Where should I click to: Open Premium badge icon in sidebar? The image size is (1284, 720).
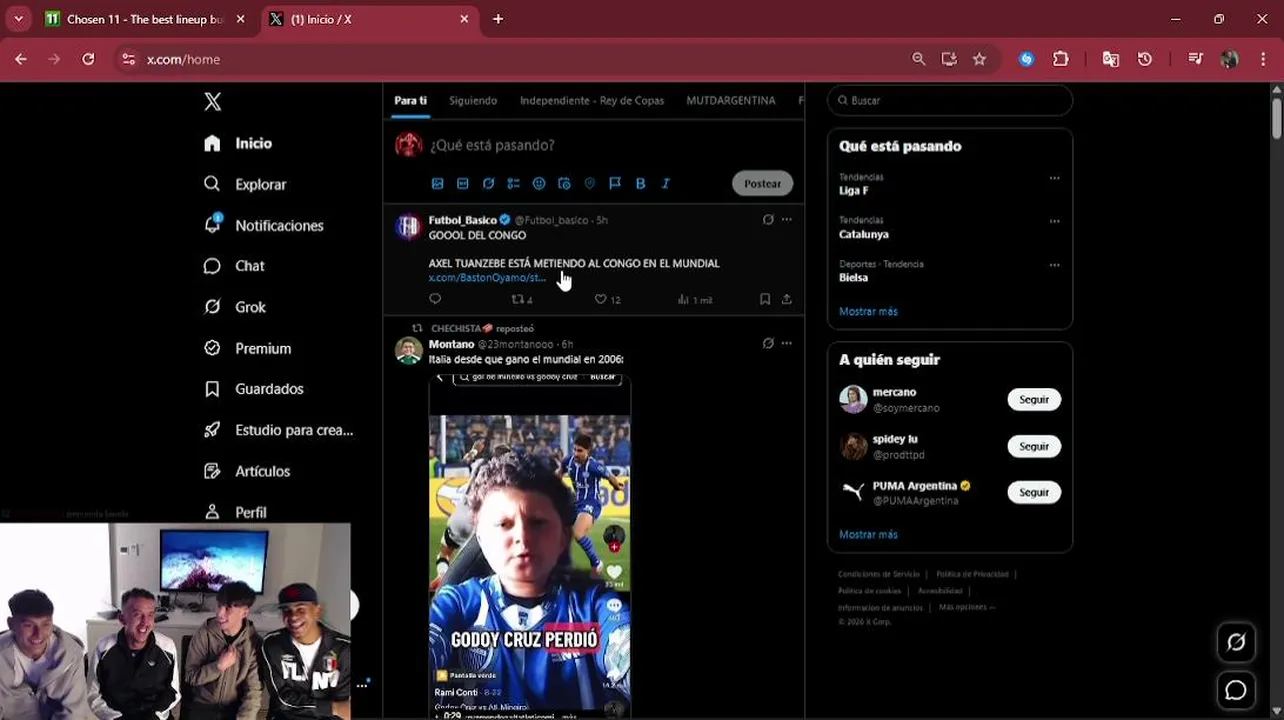pos(212,348)
